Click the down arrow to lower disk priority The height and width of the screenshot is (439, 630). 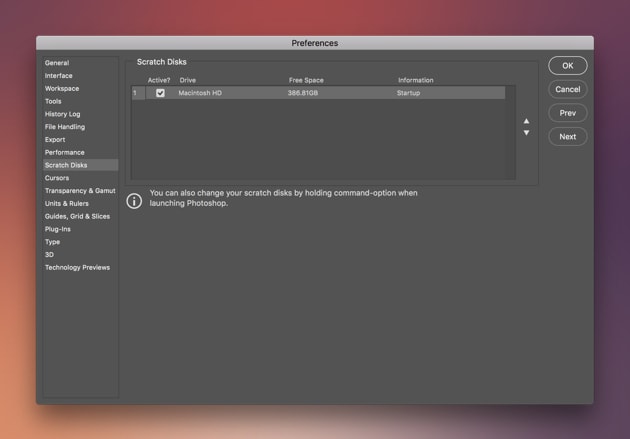(x=527, y=133)
